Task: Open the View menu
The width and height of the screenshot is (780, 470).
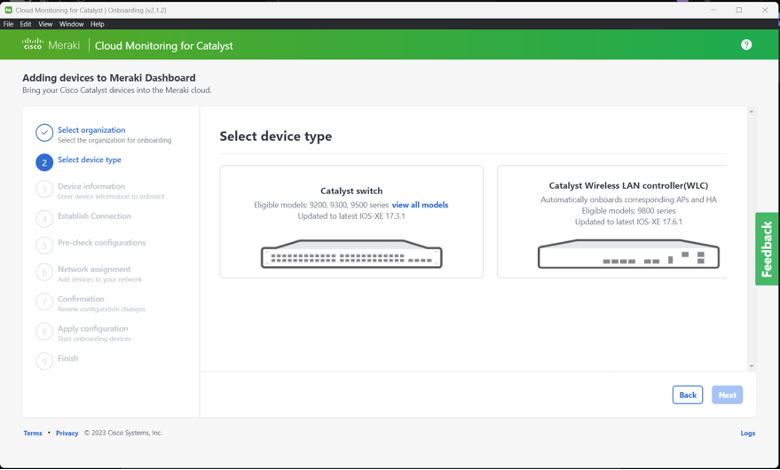Action: pos(45,24)
